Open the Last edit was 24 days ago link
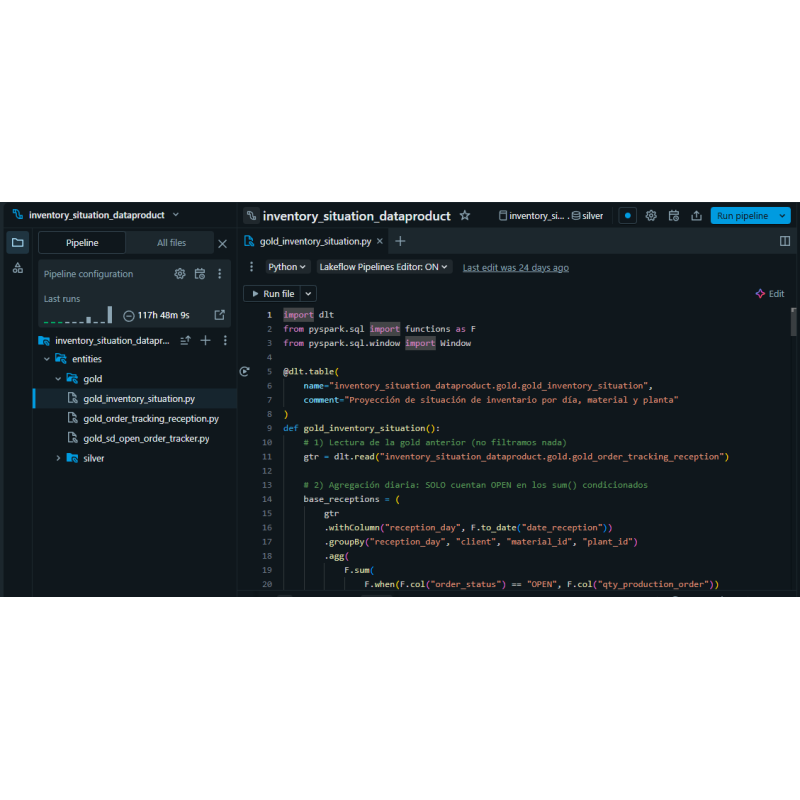 coord(515,266)
